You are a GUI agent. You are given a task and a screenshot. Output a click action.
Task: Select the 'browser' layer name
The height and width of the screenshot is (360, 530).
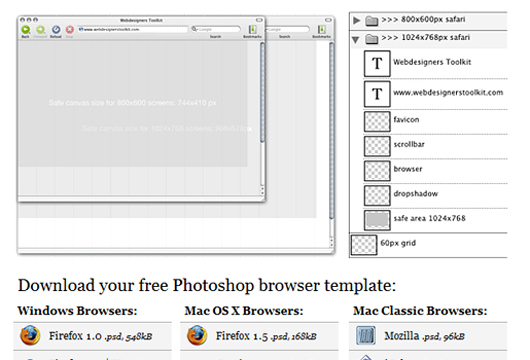[x=408, y=169]
